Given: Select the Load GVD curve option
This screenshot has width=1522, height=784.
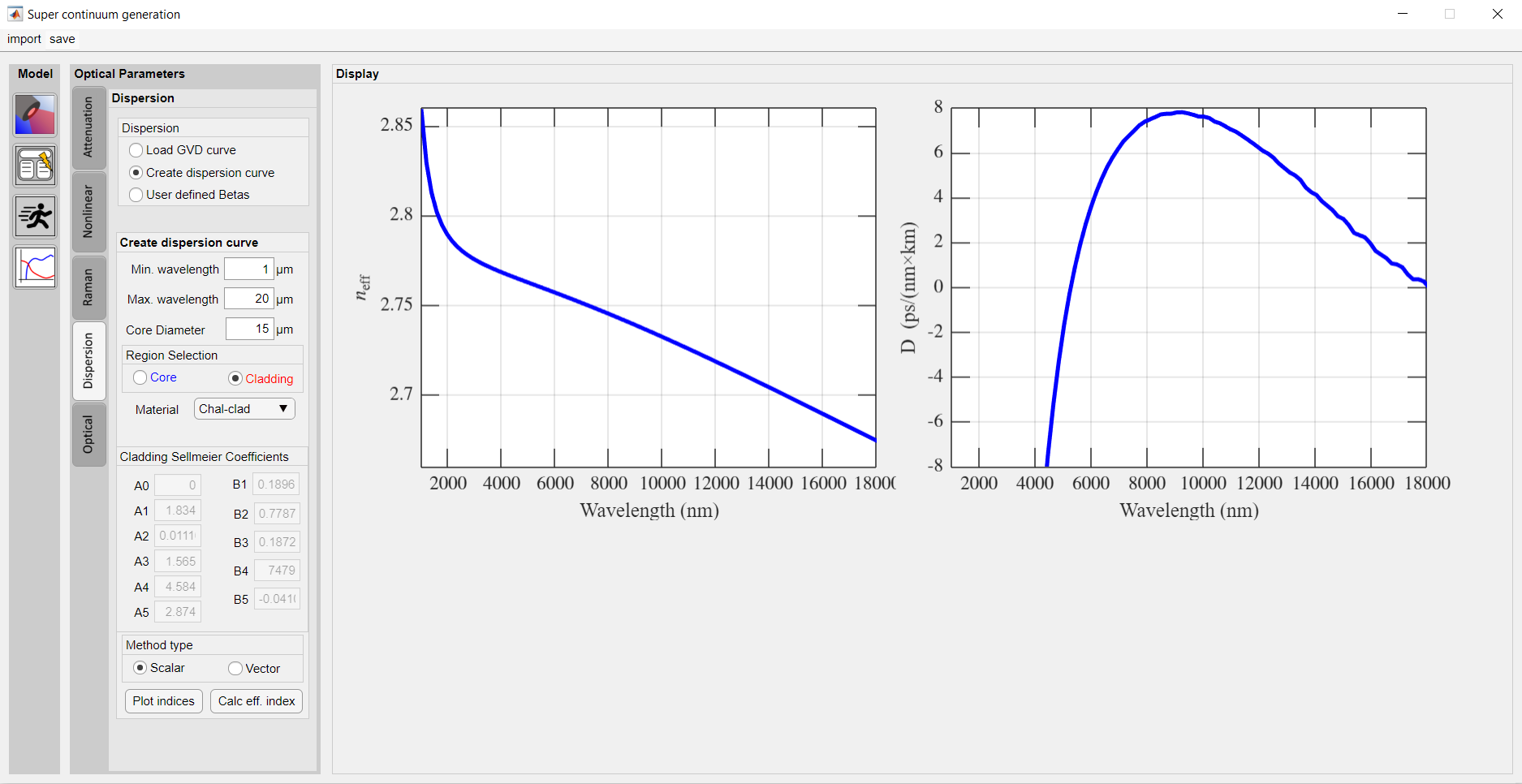Looking at the screenshot, I should pos(136,150).
